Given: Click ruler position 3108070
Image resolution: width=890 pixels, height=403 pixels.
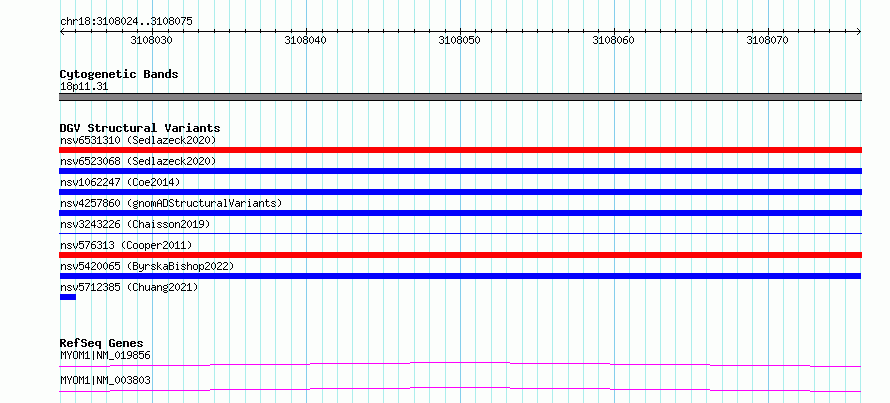Looking at the screenshot, I should point(767,40).
